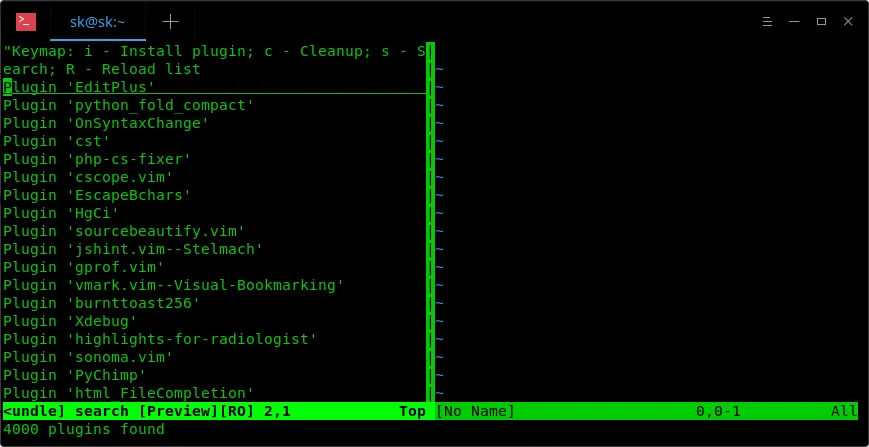Click the vertical split divider between panes
The width and height of the screenshot is (869, 447).
pos(430,222)
